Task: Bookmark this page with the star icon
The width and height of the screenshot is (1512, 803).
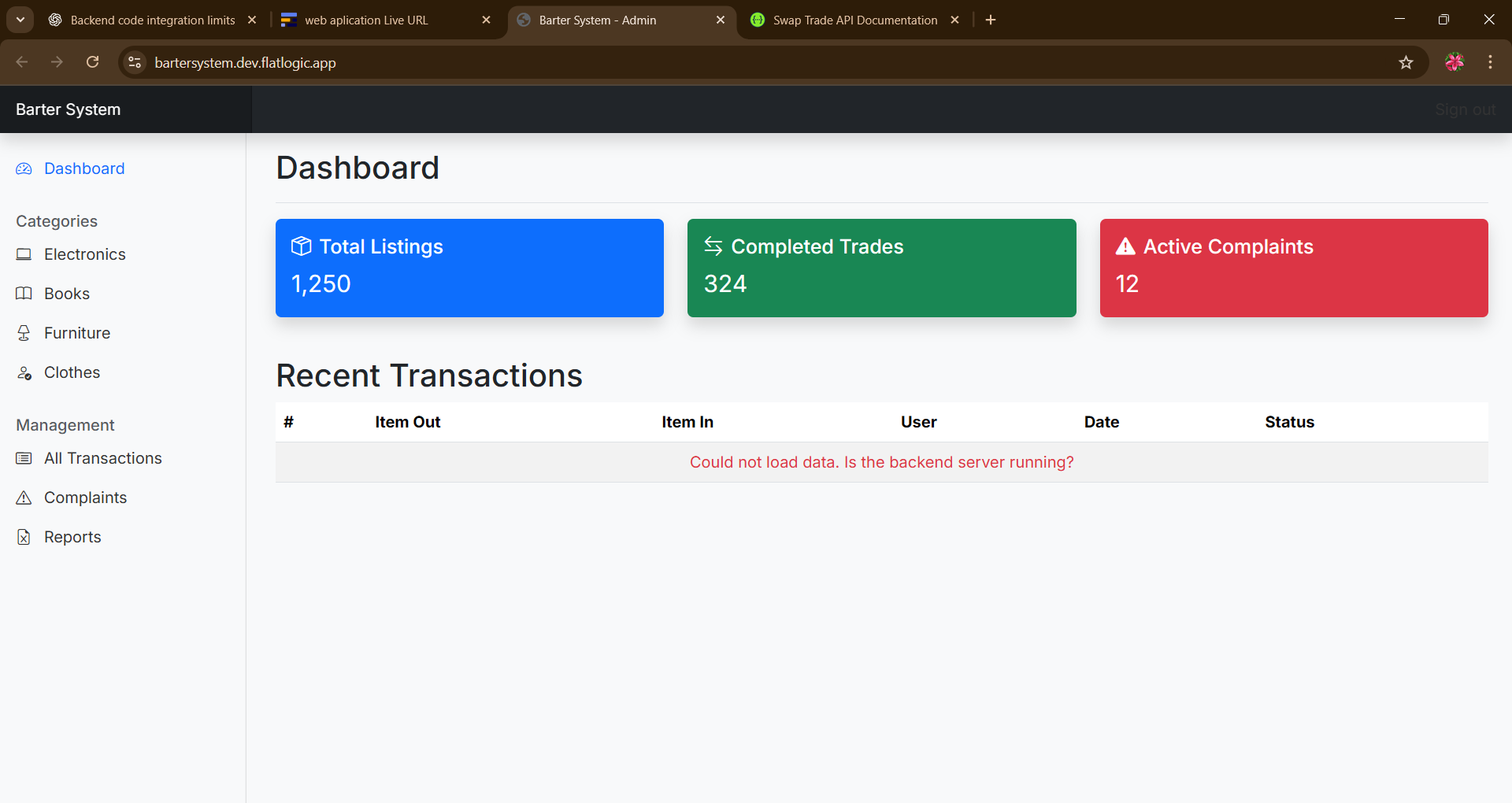Action: pyautogui.click(x=1406, y=62)
